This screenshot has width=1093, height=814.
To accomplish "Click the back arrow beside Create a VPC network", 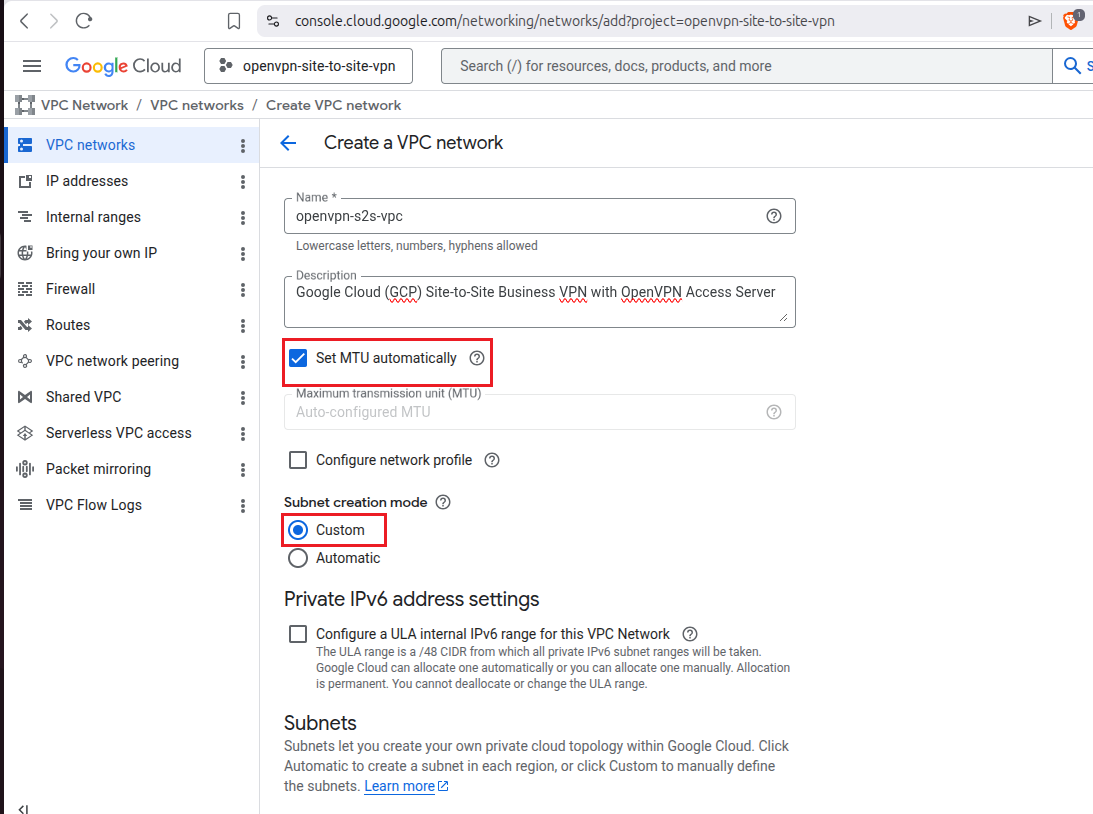I will point(288,144).
